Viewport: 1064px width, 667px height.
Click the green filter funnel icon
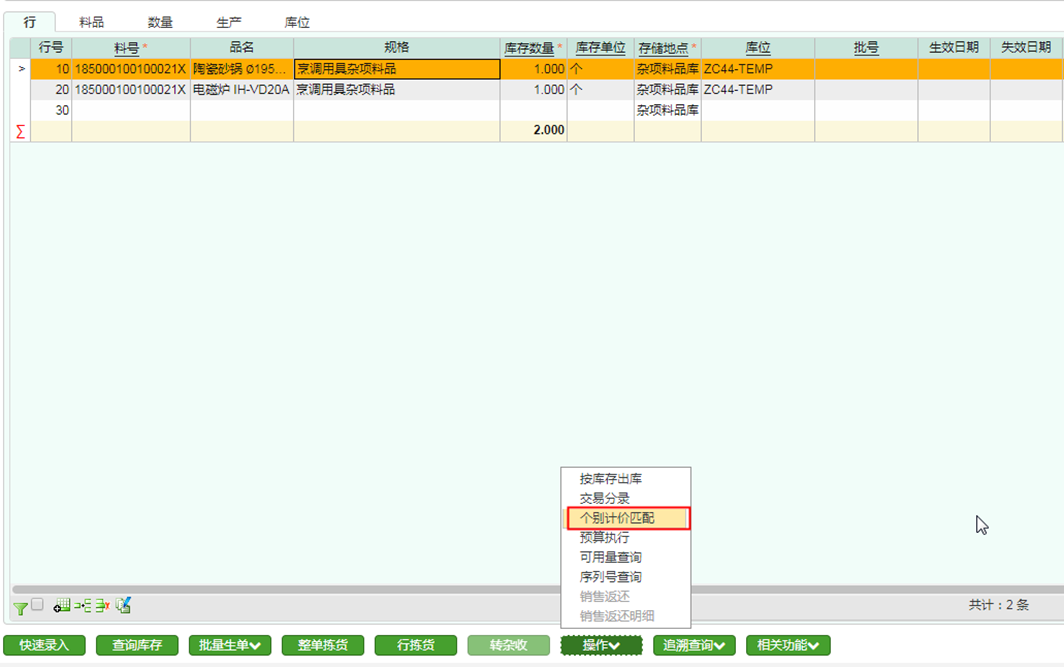(x=19, y=607)
